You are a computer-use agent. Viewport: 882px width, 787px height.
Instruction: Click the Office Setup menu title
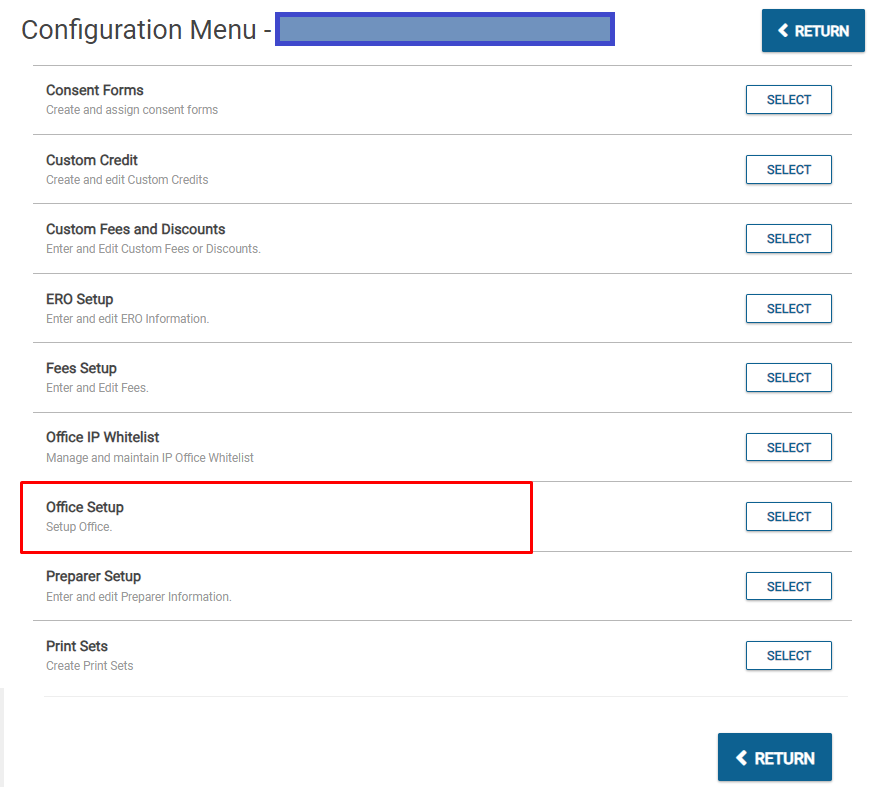[x=85, y=507]
